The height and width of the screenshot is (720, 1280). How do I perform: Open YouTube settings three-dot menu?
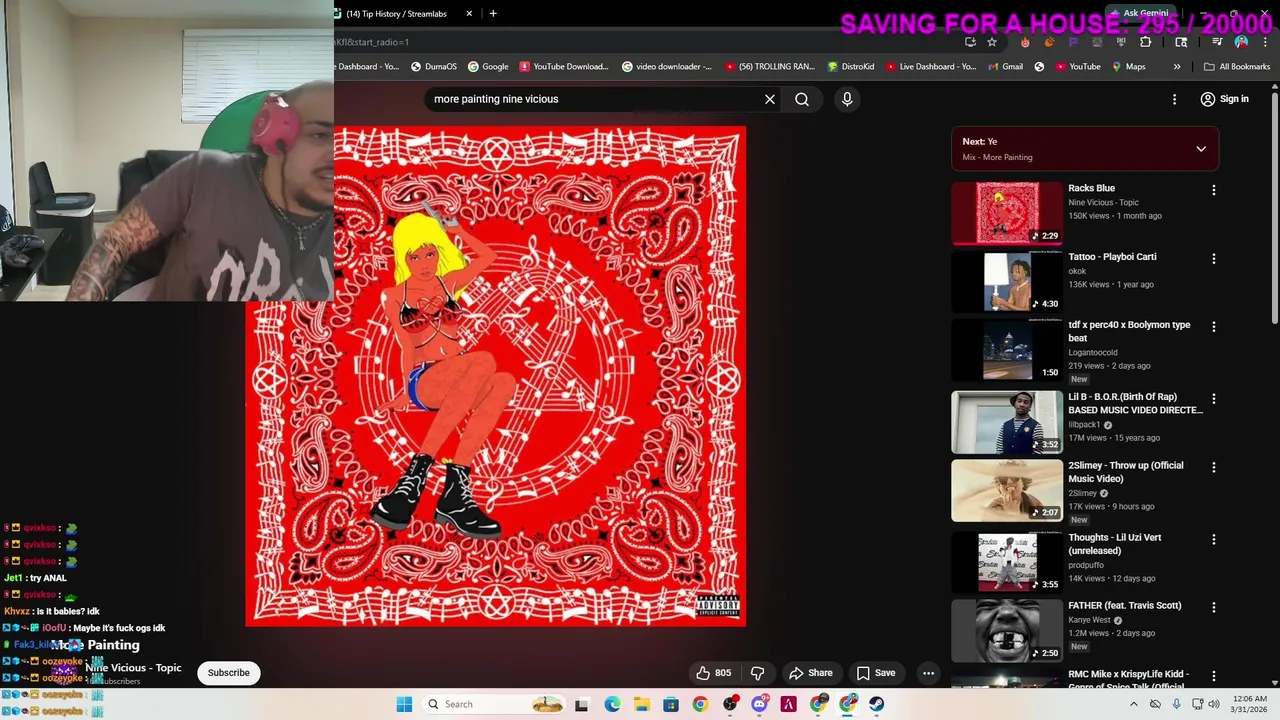coord(1175,99)
